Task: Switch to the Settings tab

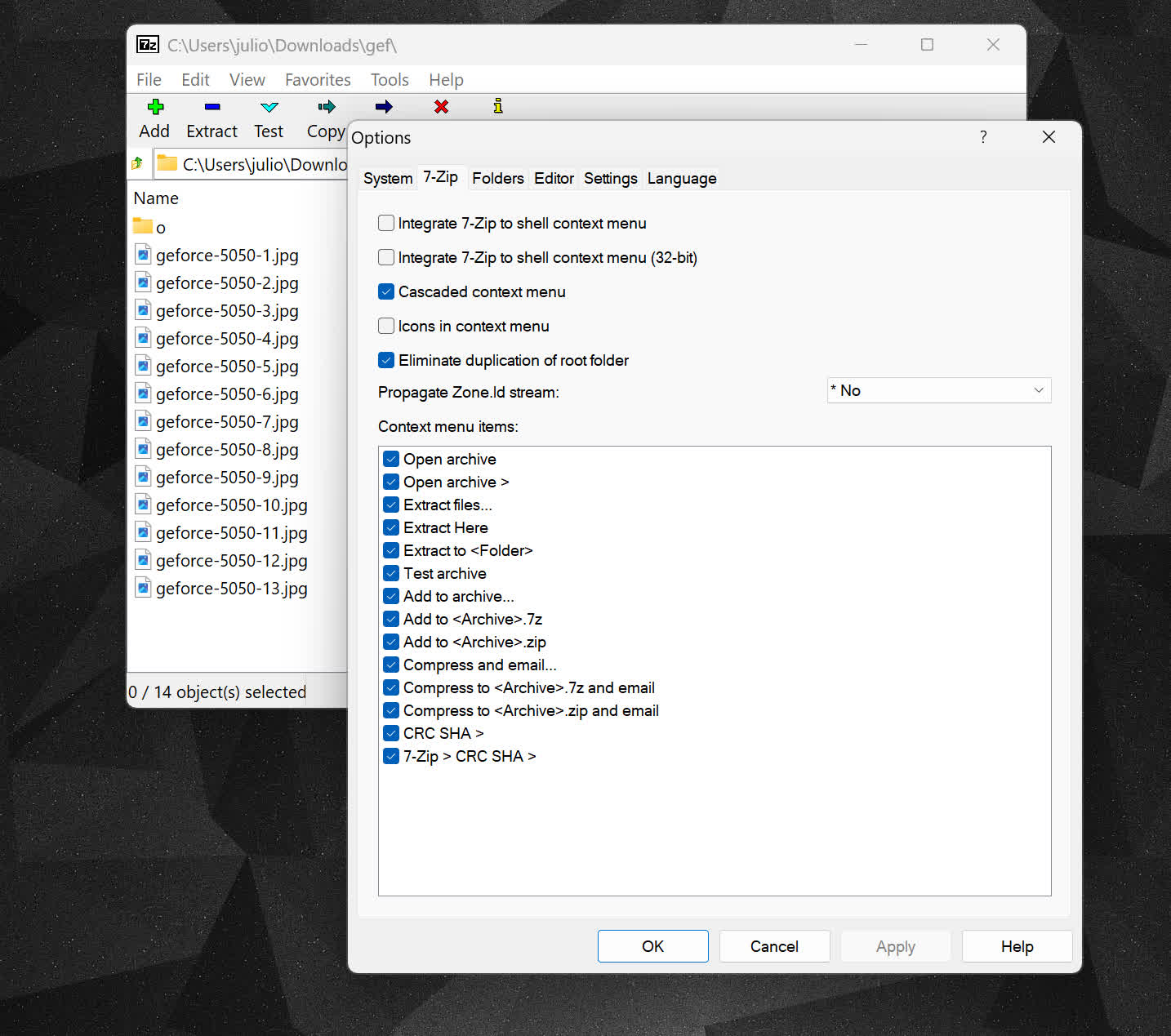Action: pos(610,178)
